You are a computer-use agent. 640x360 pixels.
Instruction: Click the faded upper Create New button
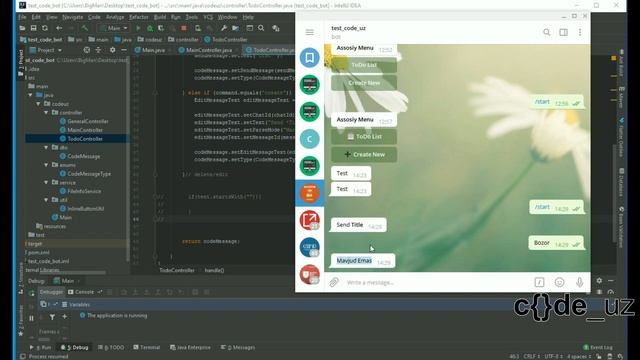[364, 83]
